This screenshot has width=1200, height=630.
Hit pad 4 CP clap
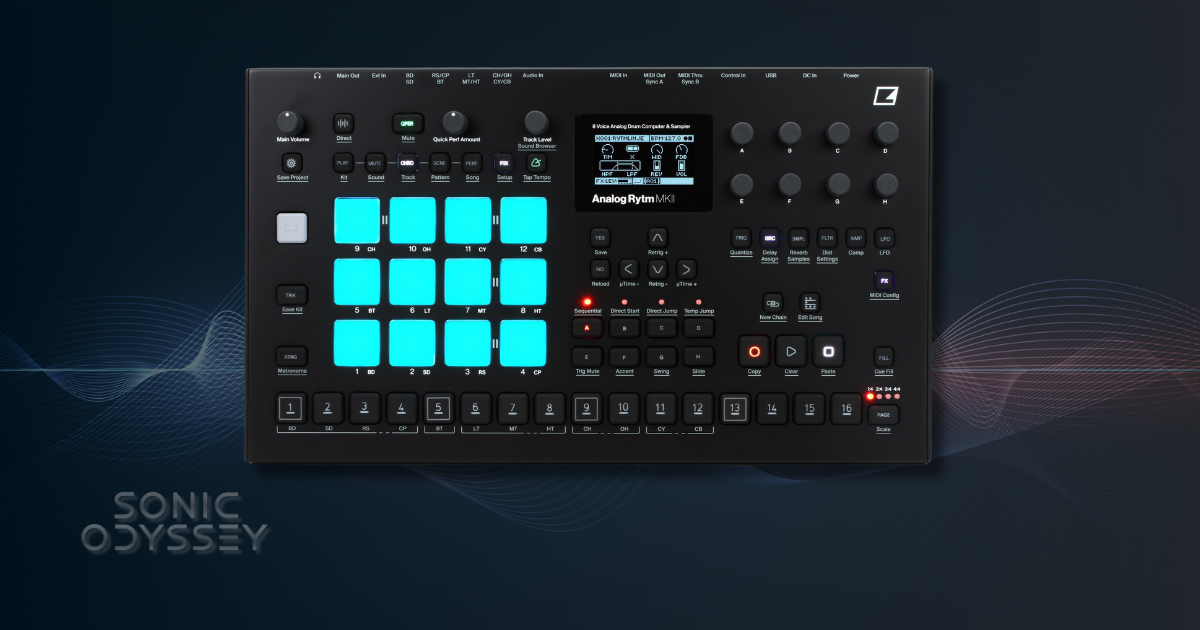pos(523,343)
